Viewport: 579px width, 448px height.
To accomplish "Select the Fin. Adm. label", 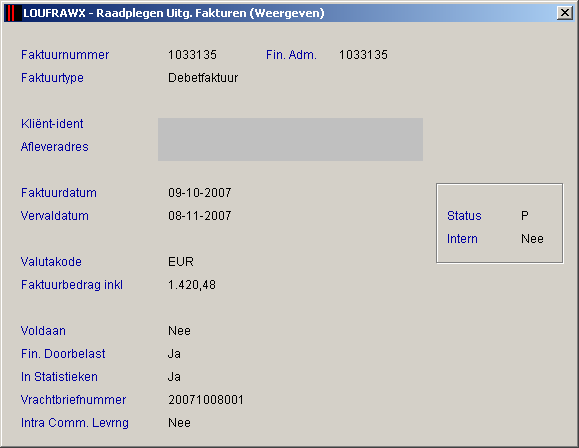I will pyautogui.click(x=291, y=55).
